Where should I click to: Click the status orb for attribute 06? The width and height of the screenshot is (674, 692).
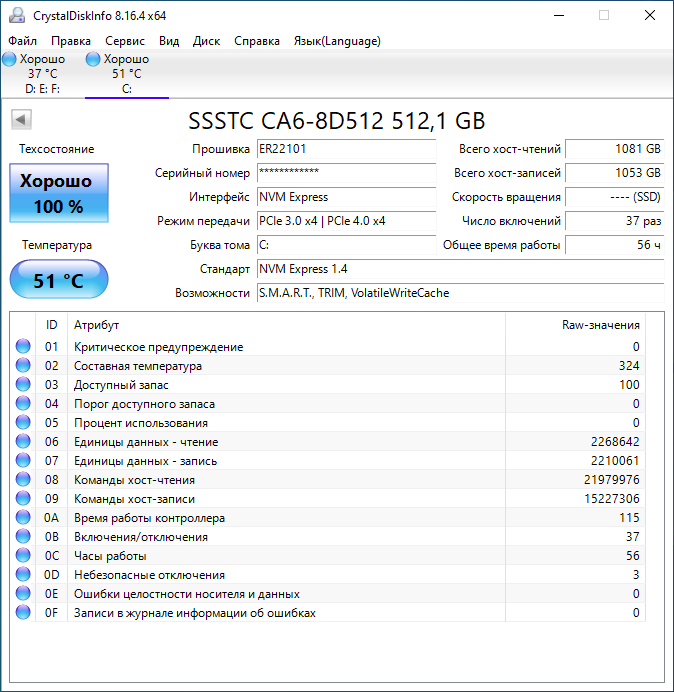pos(23,441)
